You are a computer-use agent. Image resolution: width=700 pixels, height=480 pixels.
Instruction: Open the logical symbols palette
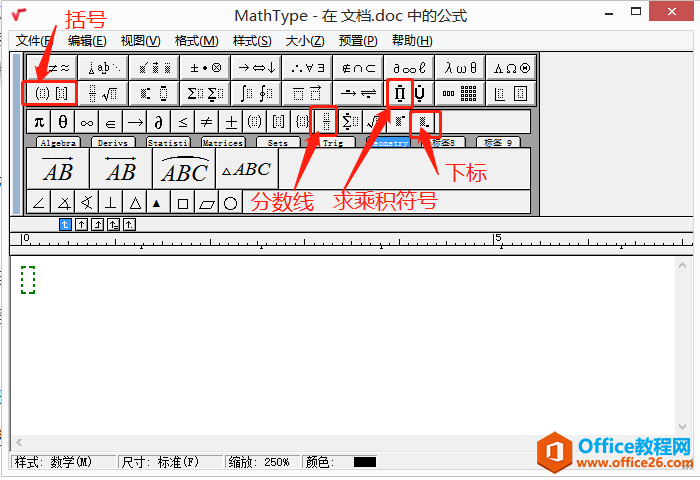pyautogui.click(x=307, y=68)
